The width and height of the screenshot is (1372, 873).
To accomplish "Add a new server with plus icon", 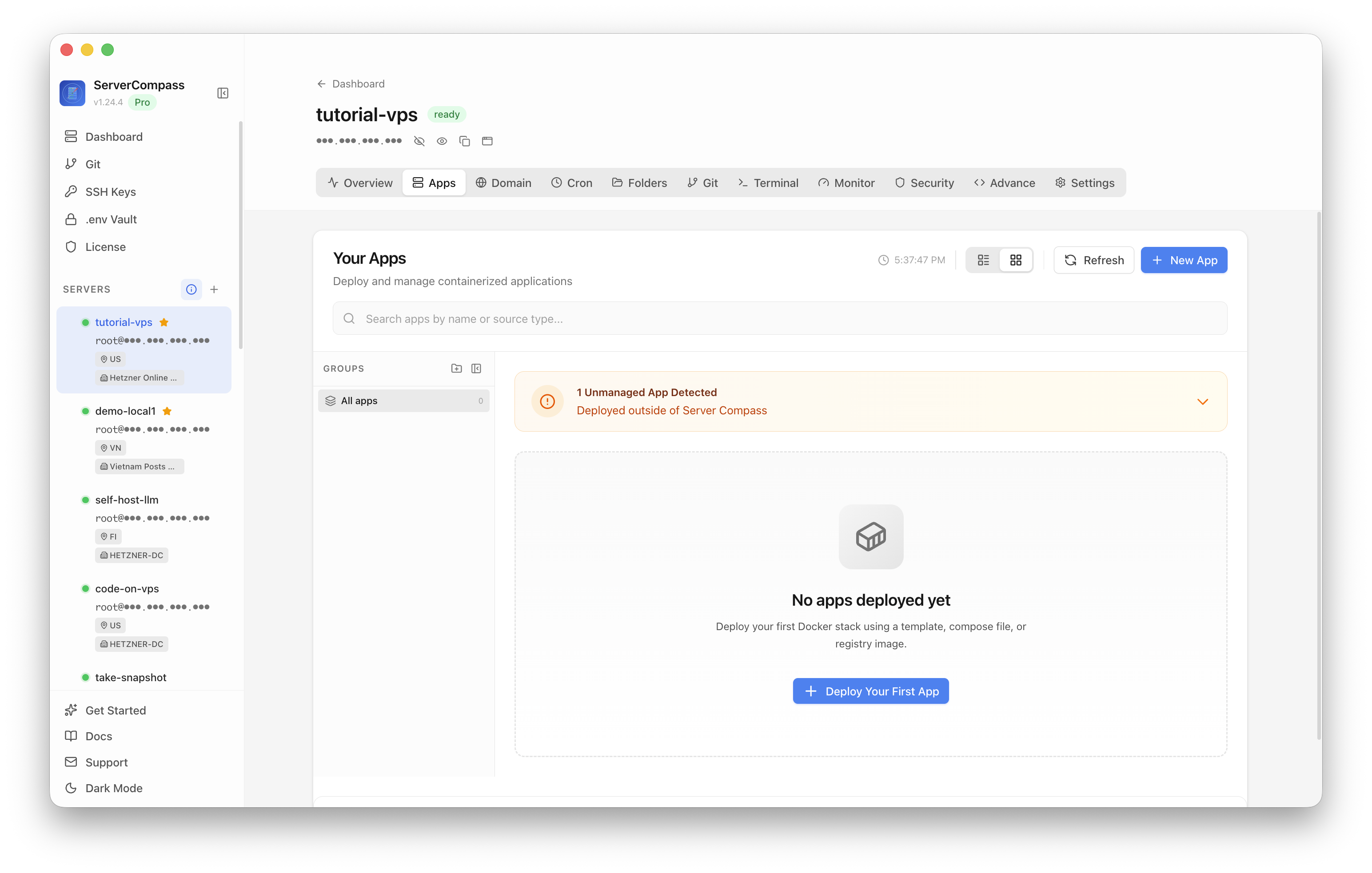I will 214,289.
